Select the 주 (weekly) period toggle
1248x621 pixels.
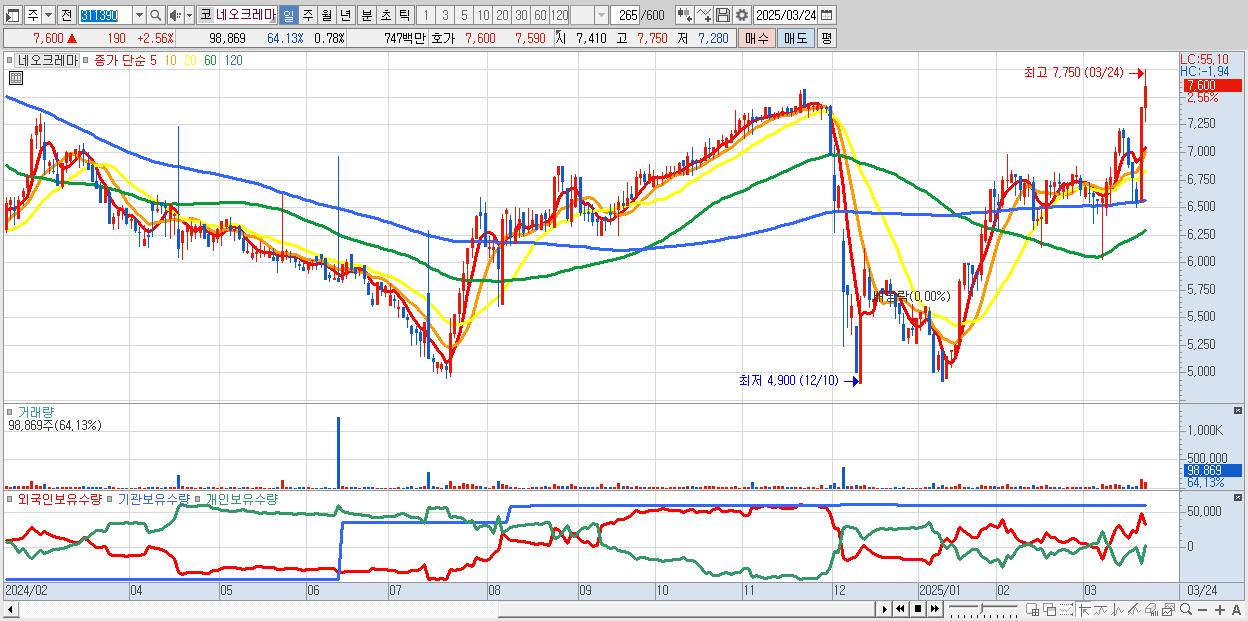[x=307, y=15]
